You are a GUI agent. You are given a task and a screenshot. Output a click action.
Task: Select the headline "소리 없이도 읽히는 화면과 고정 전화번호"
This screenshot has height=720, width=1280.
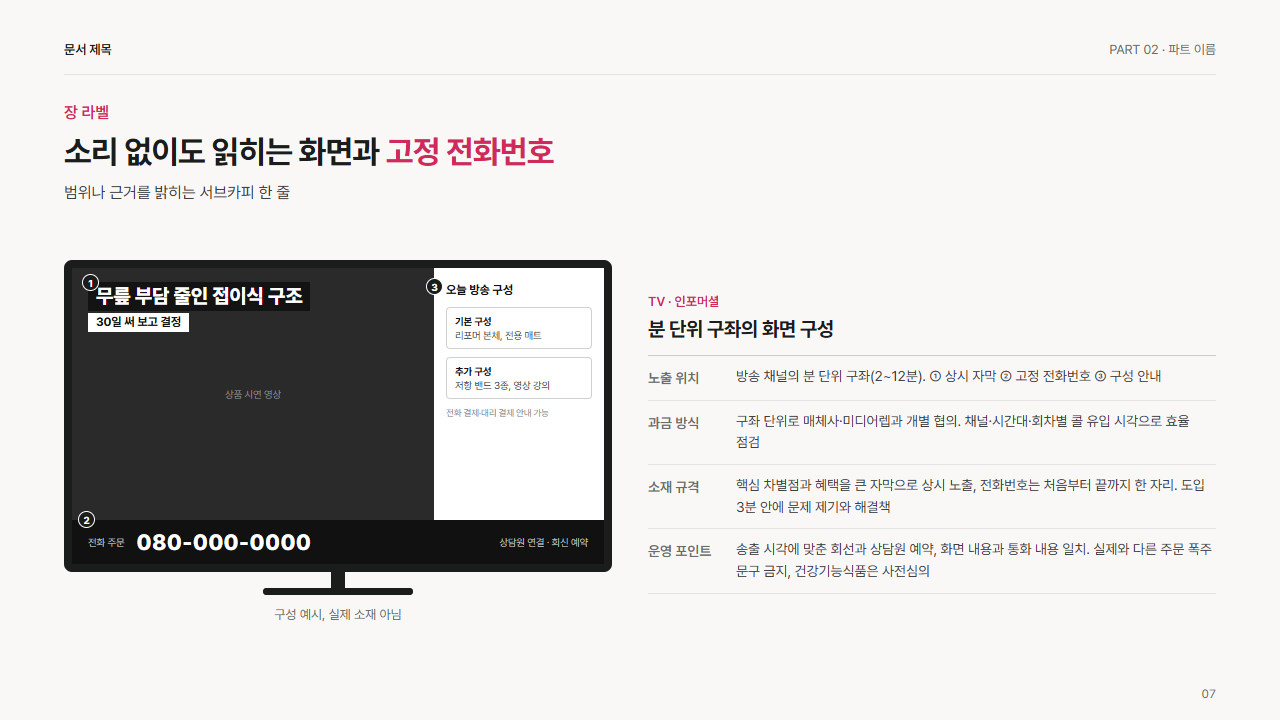[x=309, y=152]
